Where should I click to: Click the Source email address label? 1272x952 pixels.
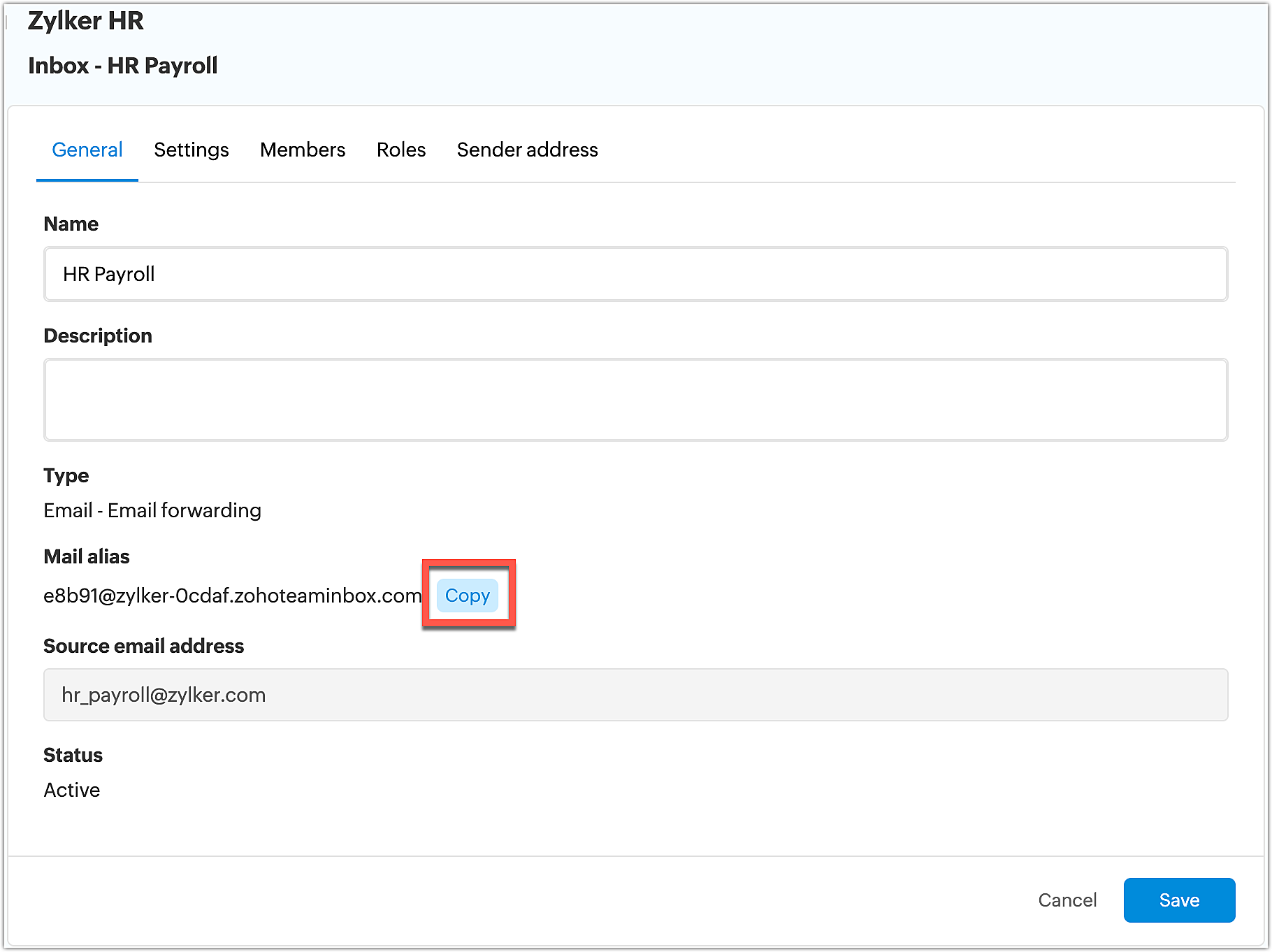tap(144, 646)
